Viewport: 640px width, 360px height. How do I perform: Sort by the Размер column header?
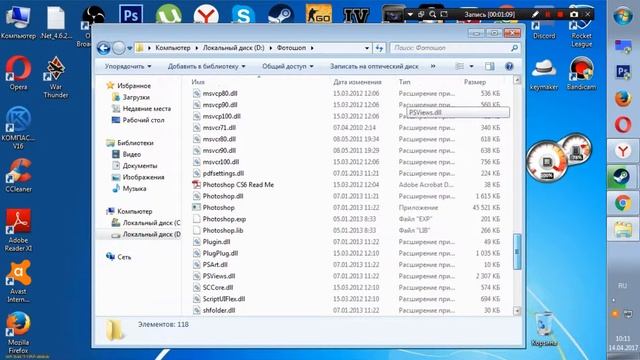pos(475,82)
